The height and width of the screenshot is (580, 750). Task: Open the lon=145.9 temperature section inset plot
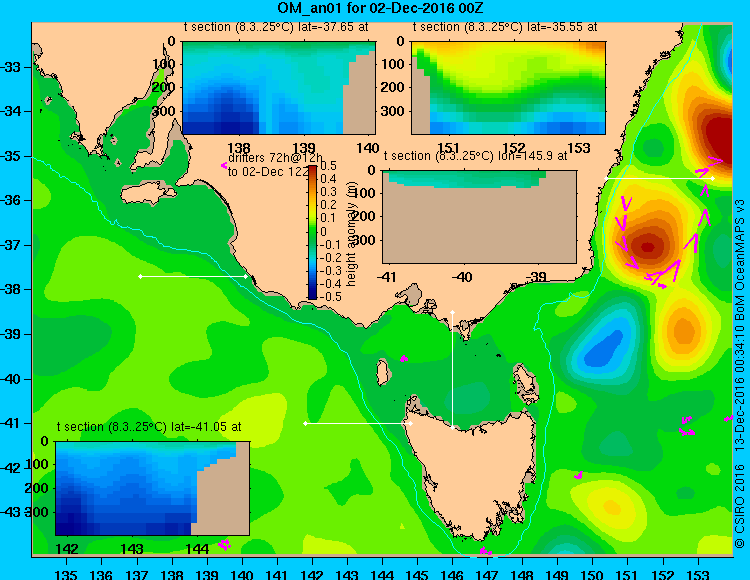pyautogui.click(x=479, y=217)
